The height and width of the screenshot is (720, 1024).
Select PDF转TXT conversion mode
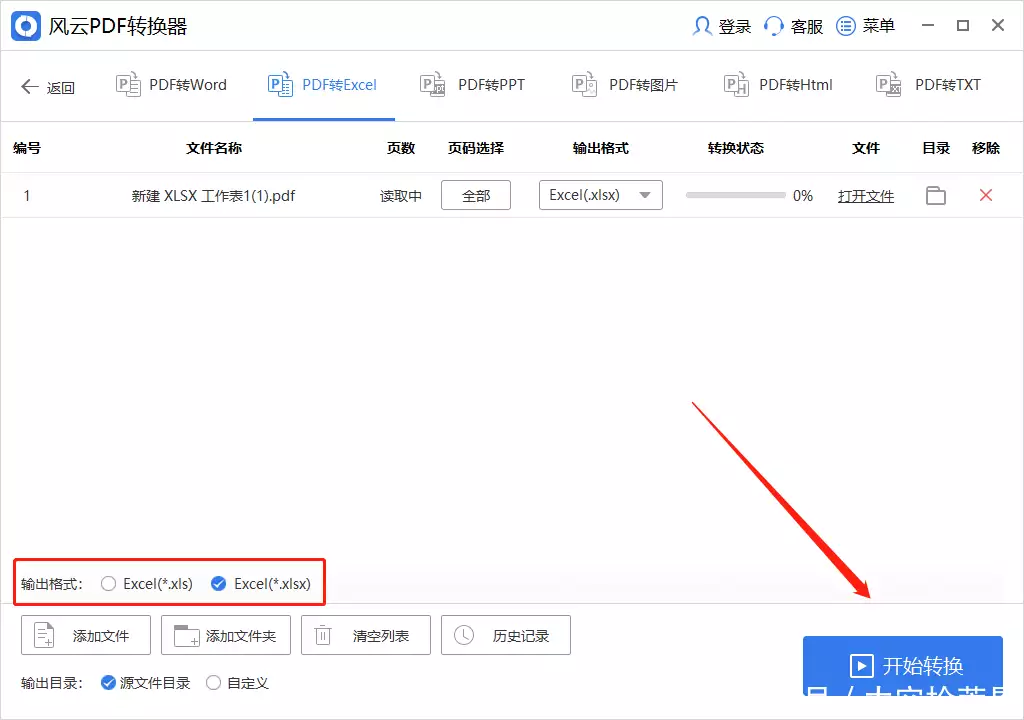[x=929, y=85]
